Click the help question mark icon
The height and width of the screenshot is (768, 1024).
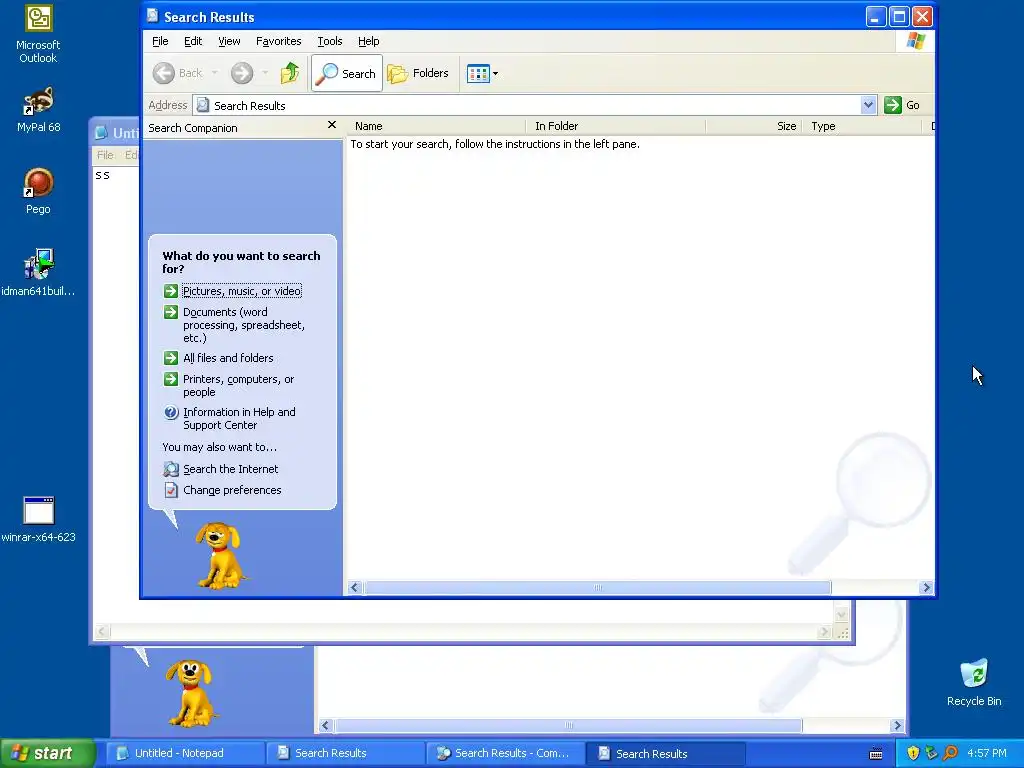(170, 412)
